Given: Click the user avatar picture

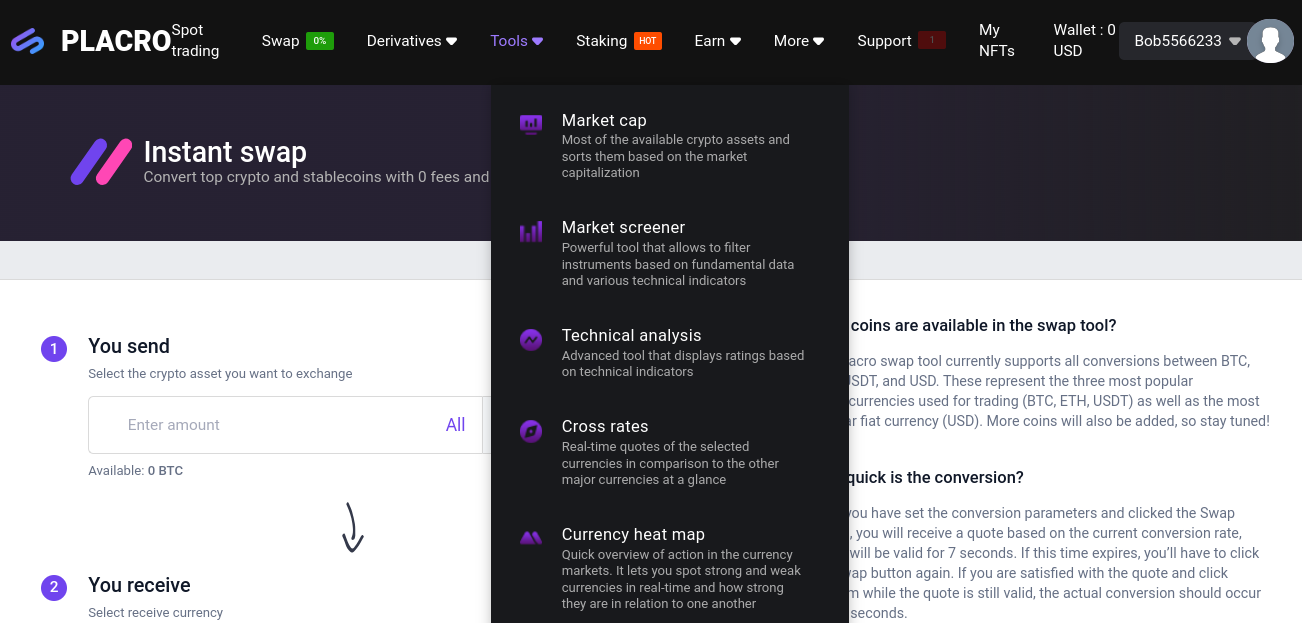Looking at the screenshot, I should tap(1270, 41).
